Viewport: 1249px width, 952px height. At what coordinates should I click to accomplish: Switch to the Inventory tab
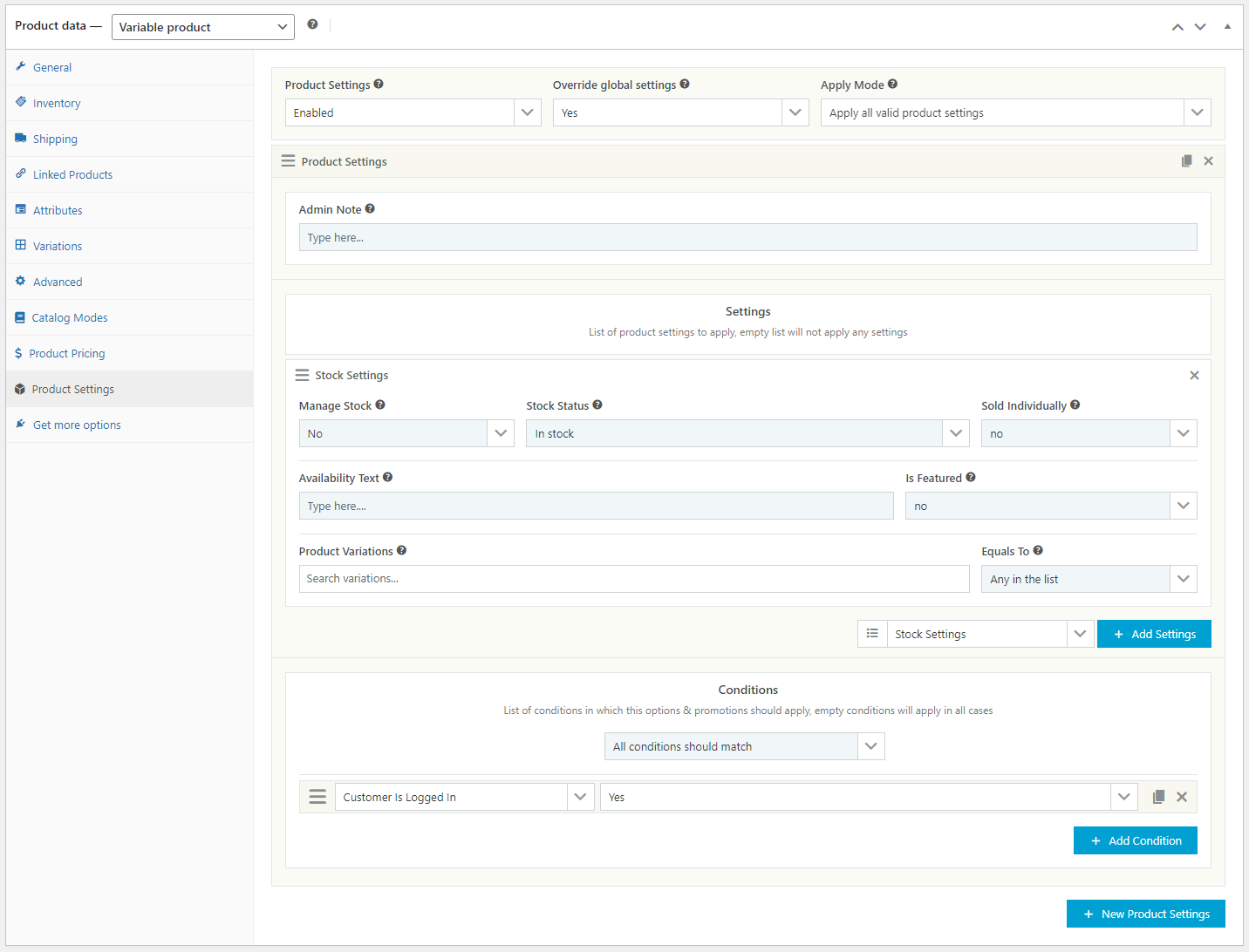(55, 102)
